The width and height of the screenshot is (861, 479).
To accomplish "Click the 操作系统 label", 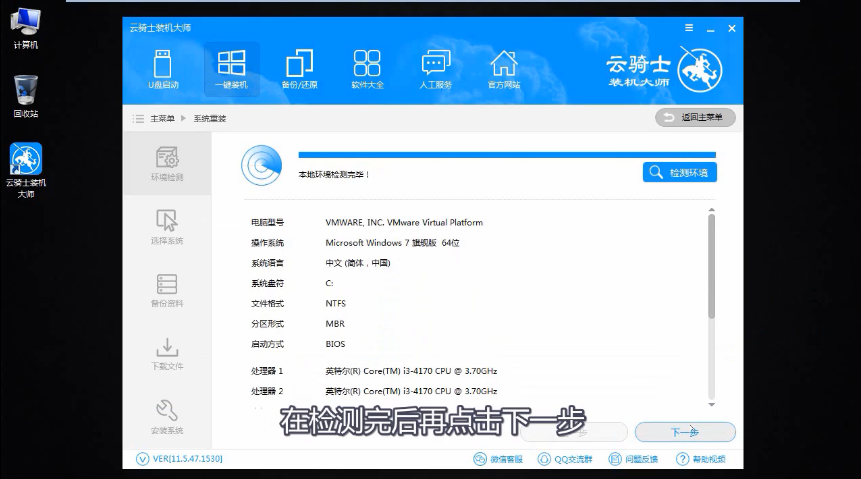I will coord(267,243).
